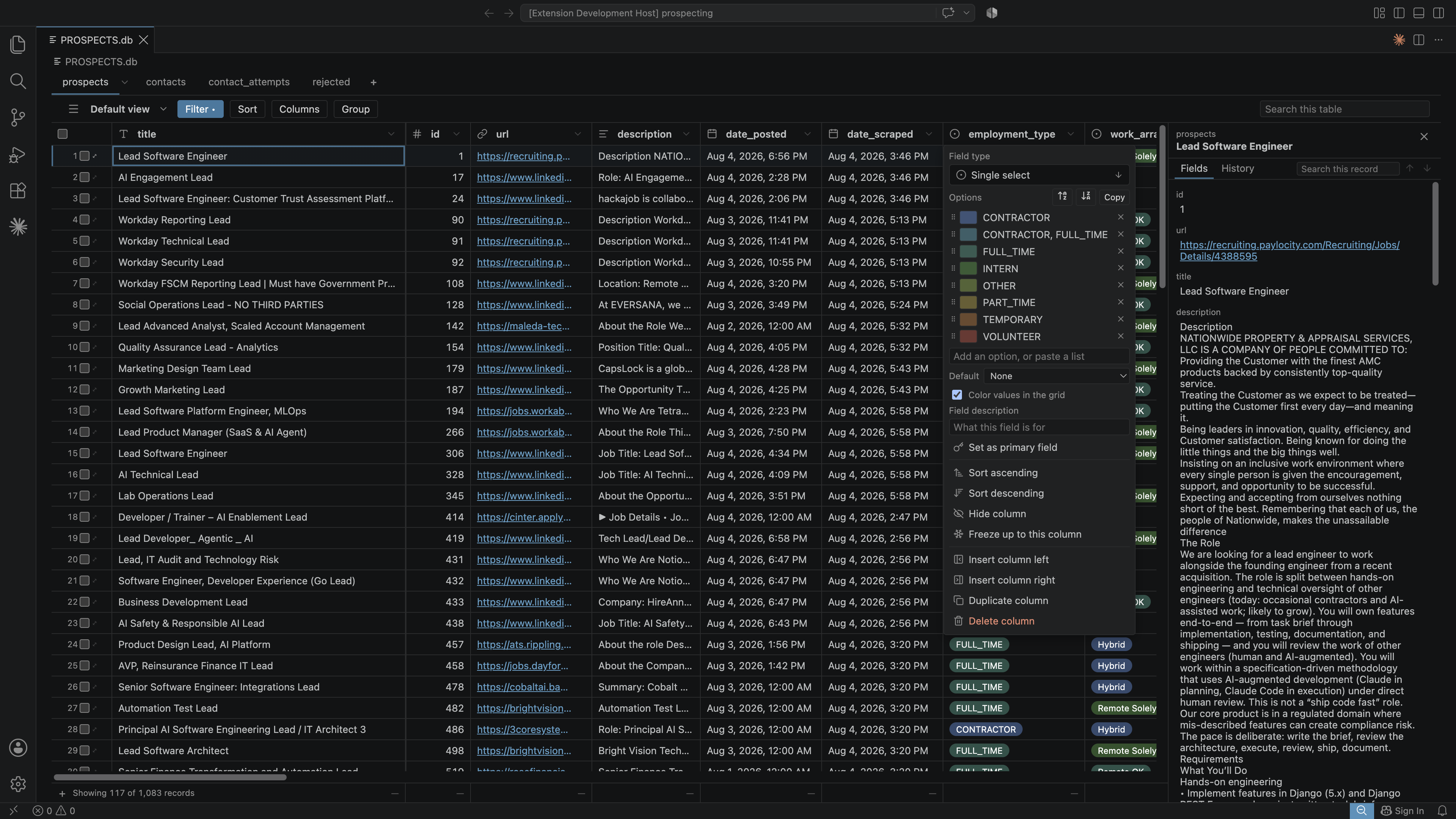
Task: Open the starburst extension icon in the activity bar
Action: (18, 227)
